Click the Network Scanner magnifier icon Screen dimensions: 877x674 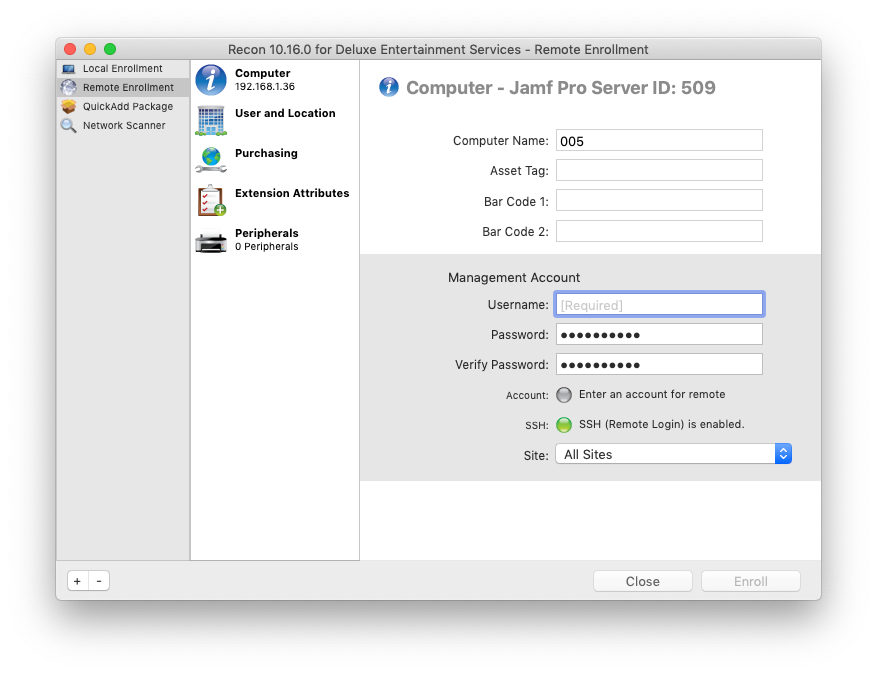pyautogui.click(x=69, y=125)
